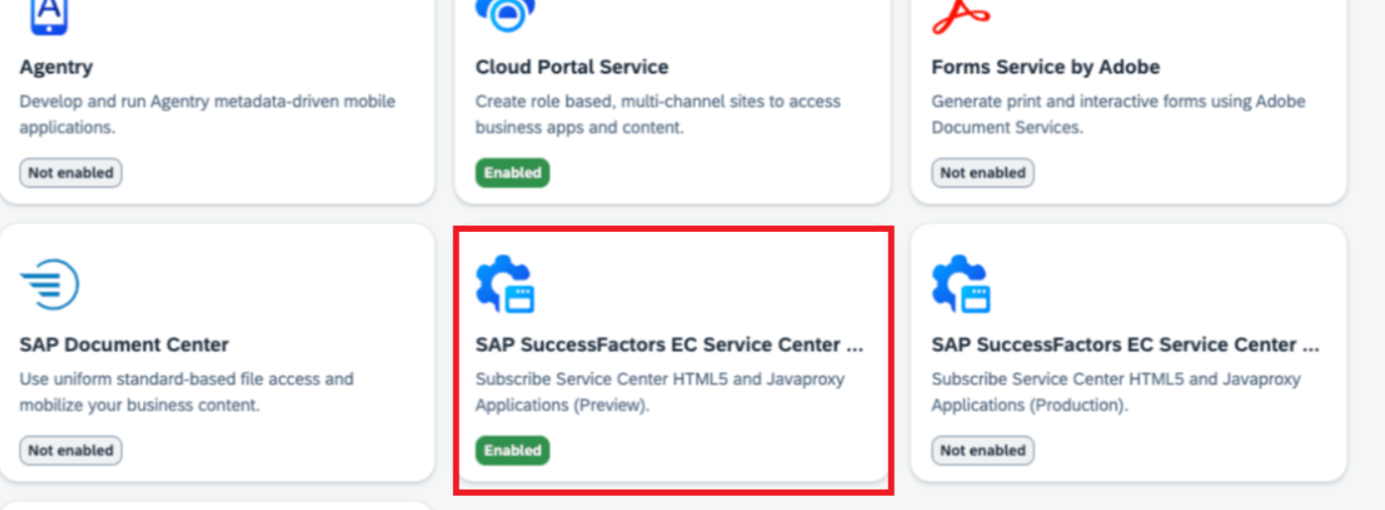Click the SAP Document Center lines icon
Screen dimensions: 1385x510
[x=49, y=284]
